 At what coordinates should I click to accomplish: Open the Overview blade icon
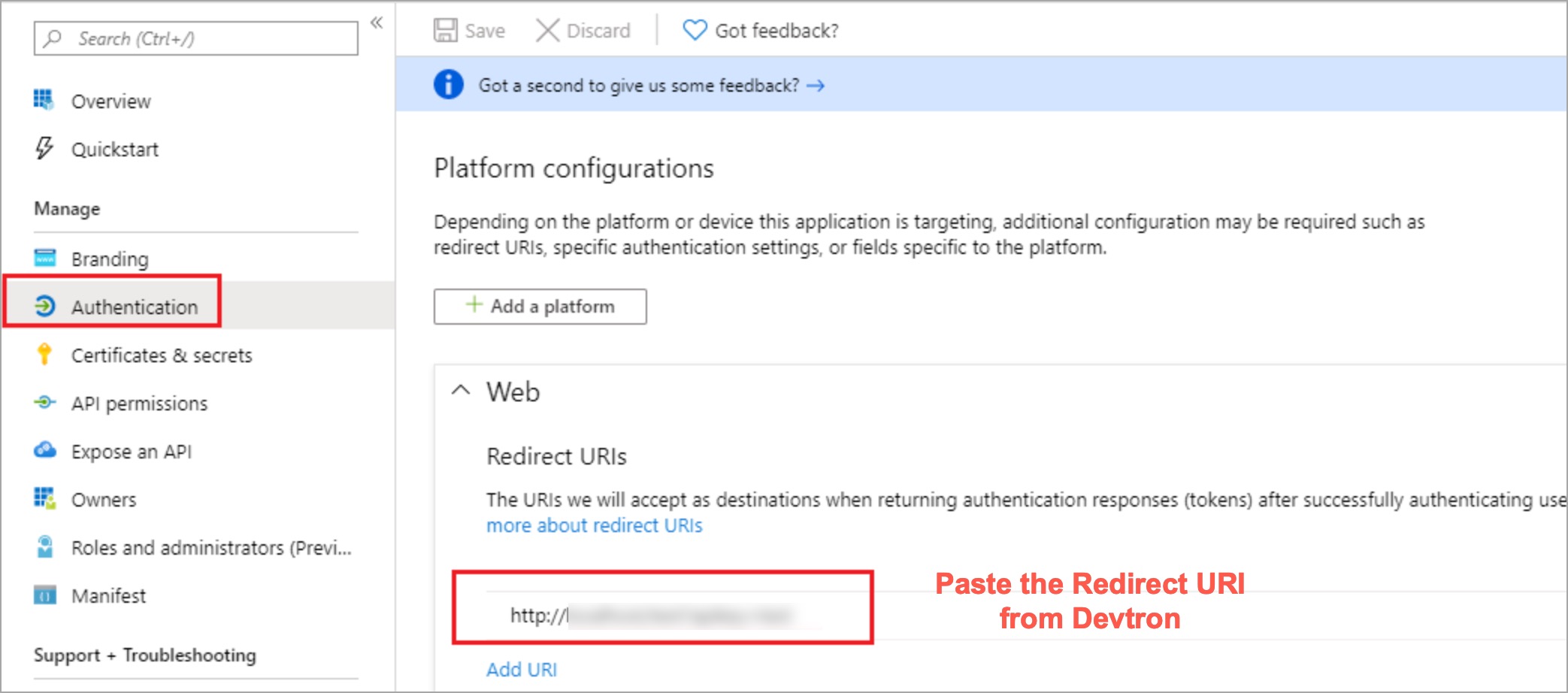(x=44, y=100)
